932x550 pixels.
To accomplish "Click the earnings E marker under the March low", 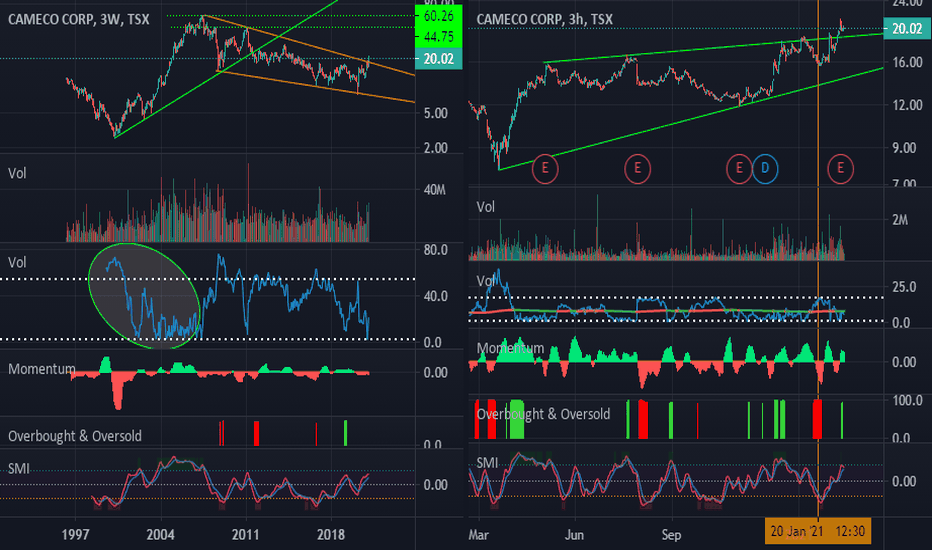I will (x=544, y=168).
